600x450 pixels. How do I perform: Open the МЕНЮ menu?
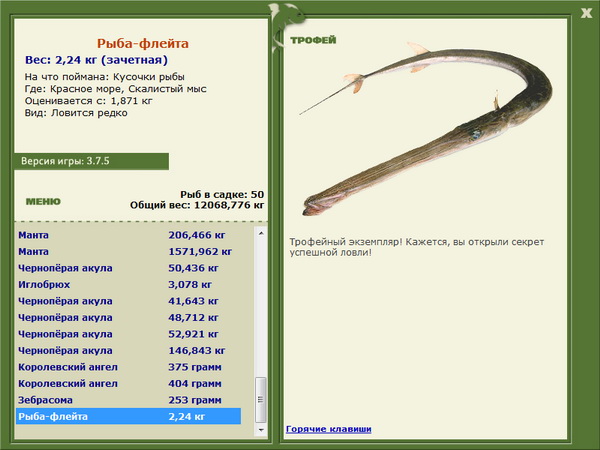[x=43, y=202]
